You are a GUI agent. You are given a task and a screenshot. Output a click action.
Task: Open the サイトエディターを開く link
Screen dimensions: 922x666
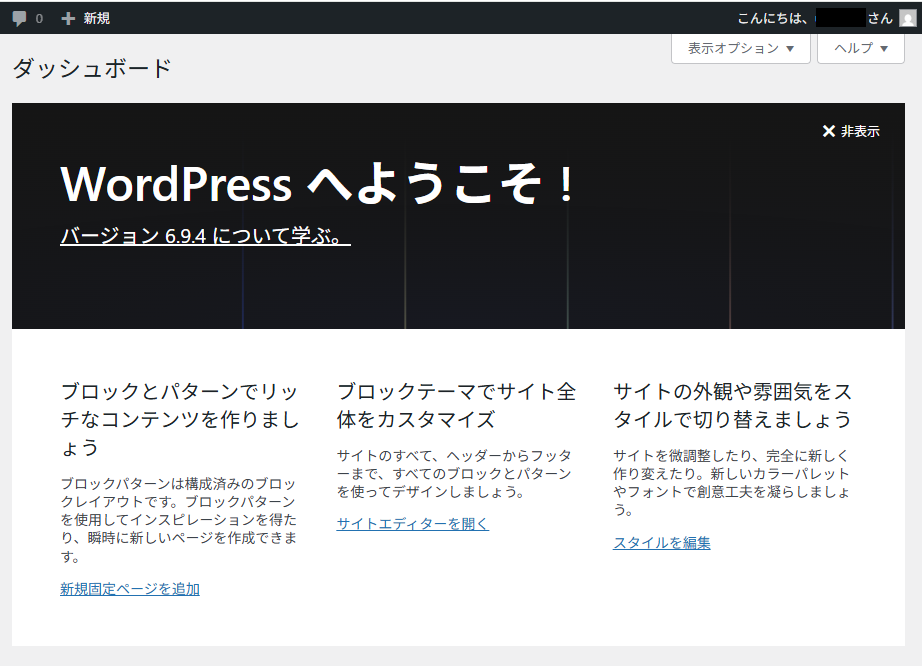pyautogui.click(x=412, y=524)
